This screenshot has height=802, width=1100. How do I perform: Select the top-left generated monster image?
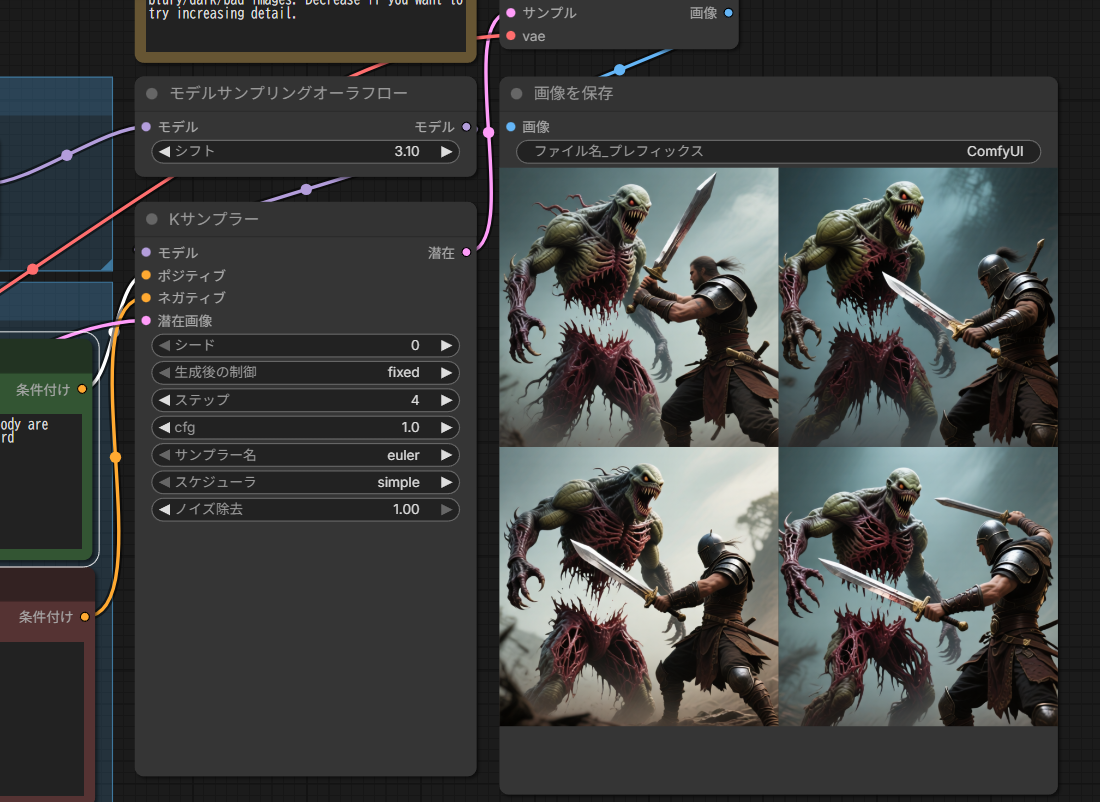tap(639, 307)
